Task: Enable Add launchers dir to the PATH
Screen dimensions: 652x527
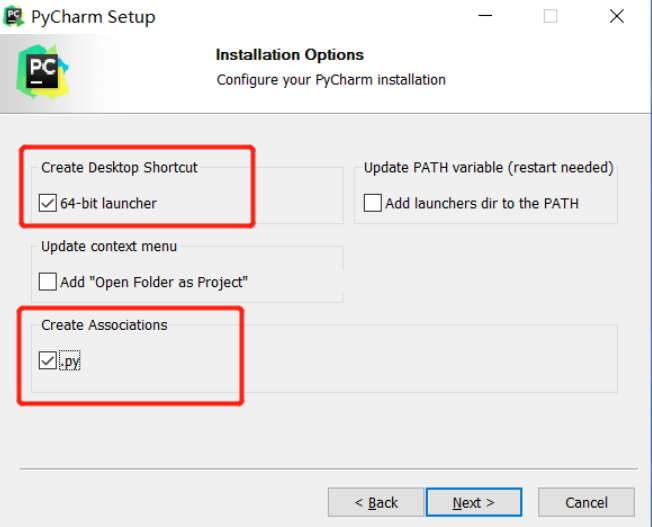Action: (373, 203)
